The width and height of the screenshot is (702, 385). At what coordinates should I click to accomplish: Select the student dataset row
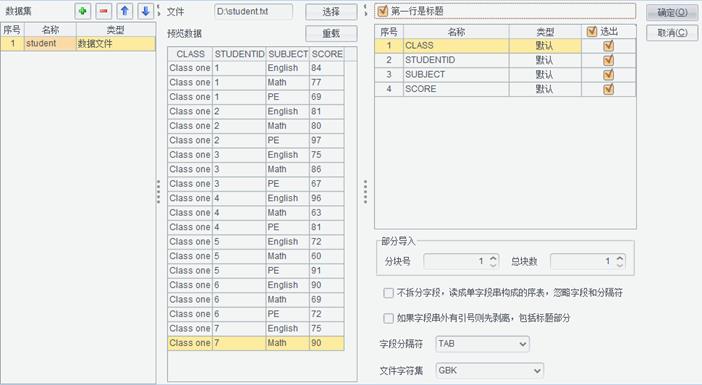(78, 43)
